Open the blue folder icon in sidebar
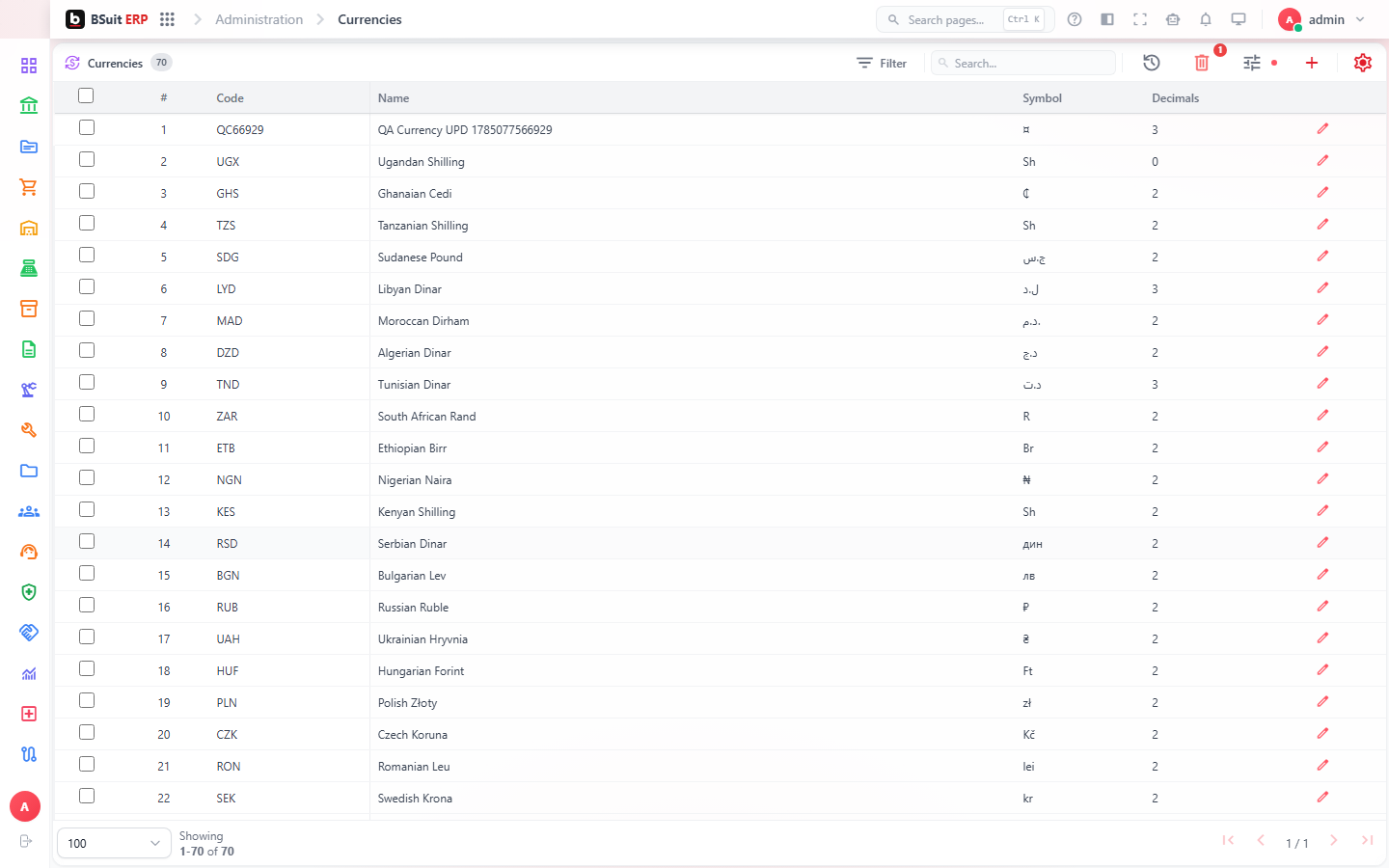 click(x=29, y=471)
